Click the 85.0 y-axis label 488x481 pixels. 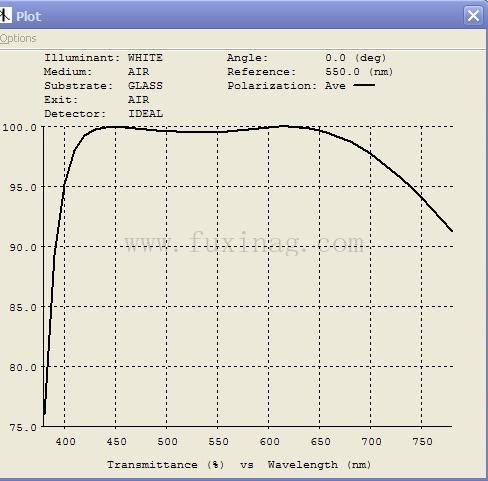tap(23, 308)
